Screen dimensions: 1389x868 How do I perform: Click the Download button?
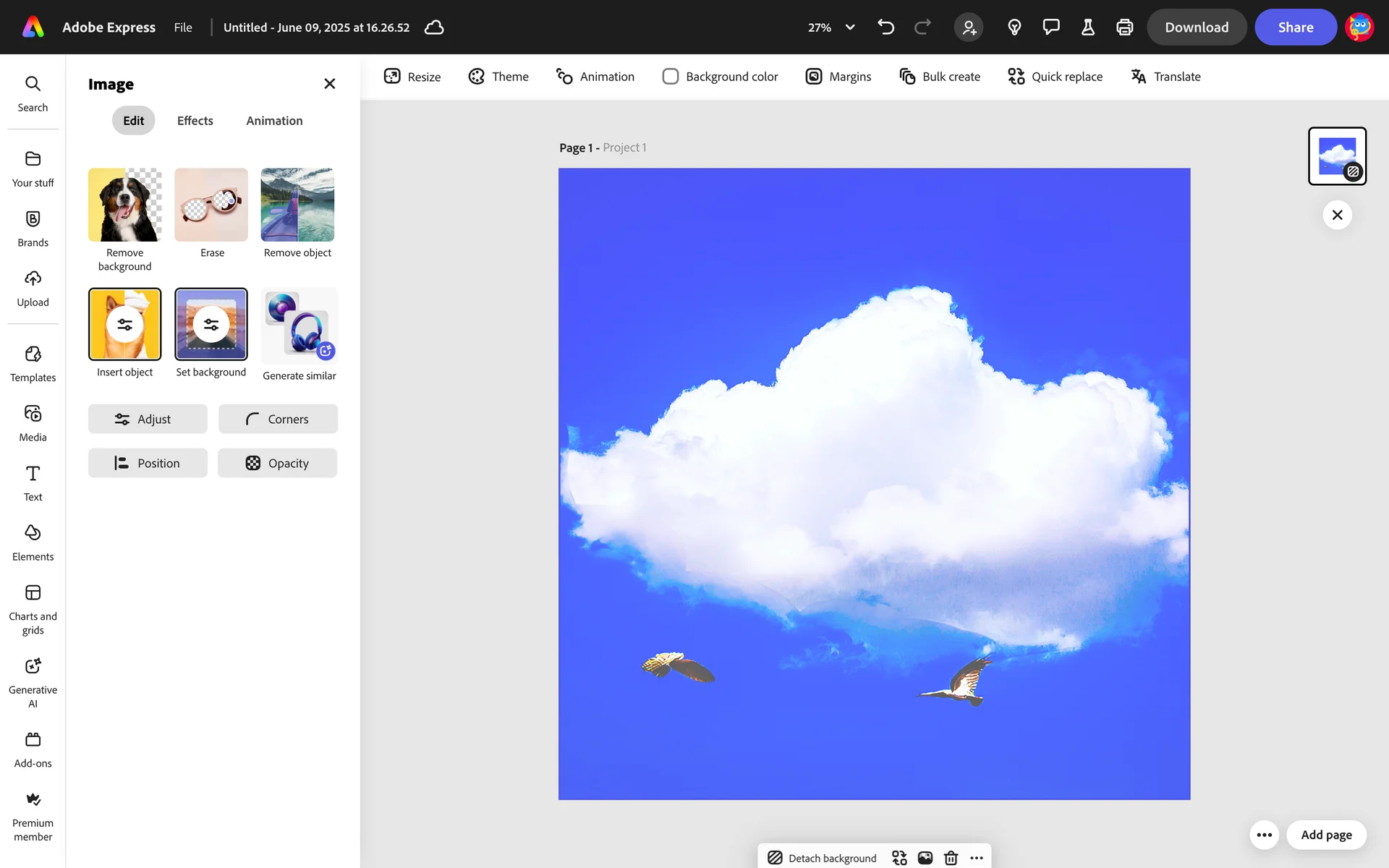tap(1196, 27)
